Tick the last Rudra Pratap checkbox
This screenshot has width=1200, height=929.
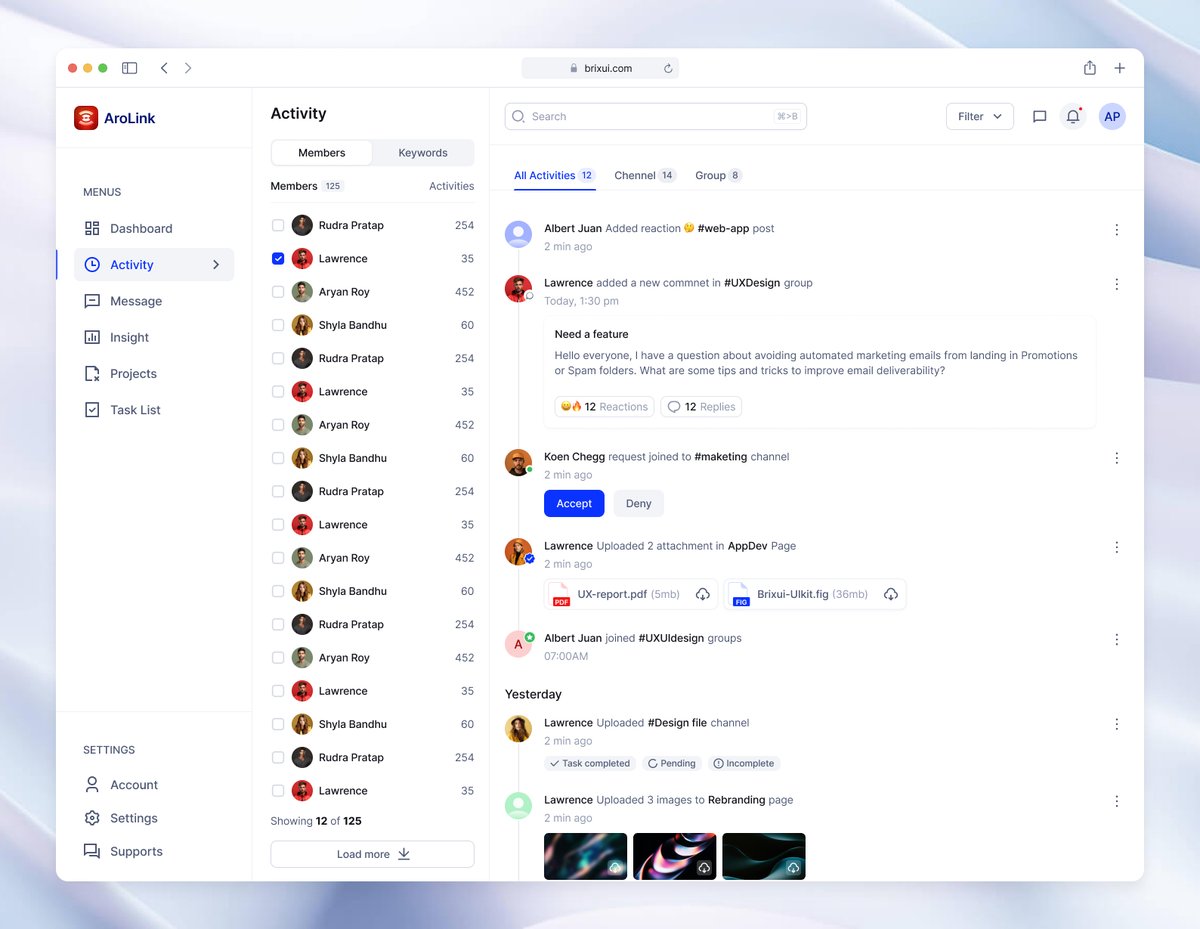pyautogui.click(x=278, y=757)
